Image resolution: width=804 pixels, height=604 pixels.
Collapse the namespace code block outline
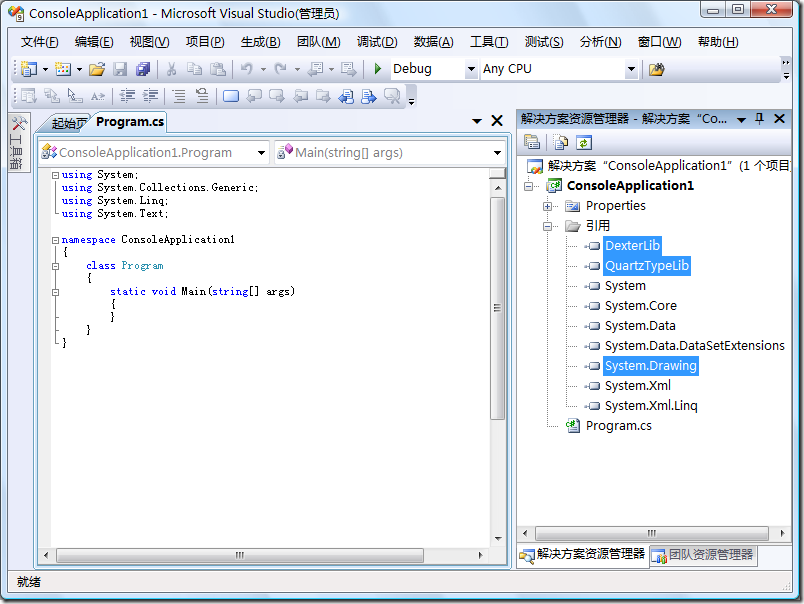click(x=55, y=240)
